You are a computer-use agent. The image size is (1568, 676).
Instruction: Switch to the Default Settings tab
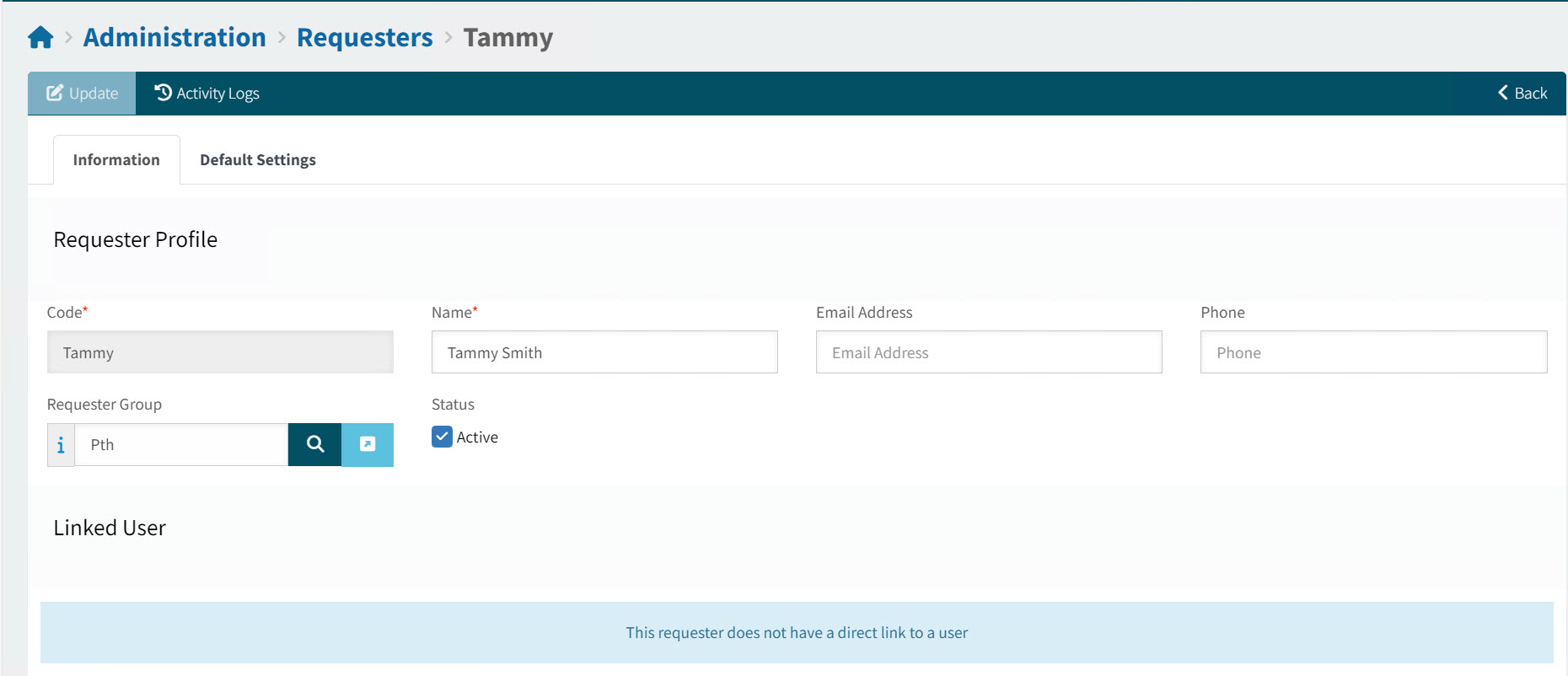[257, 160]
